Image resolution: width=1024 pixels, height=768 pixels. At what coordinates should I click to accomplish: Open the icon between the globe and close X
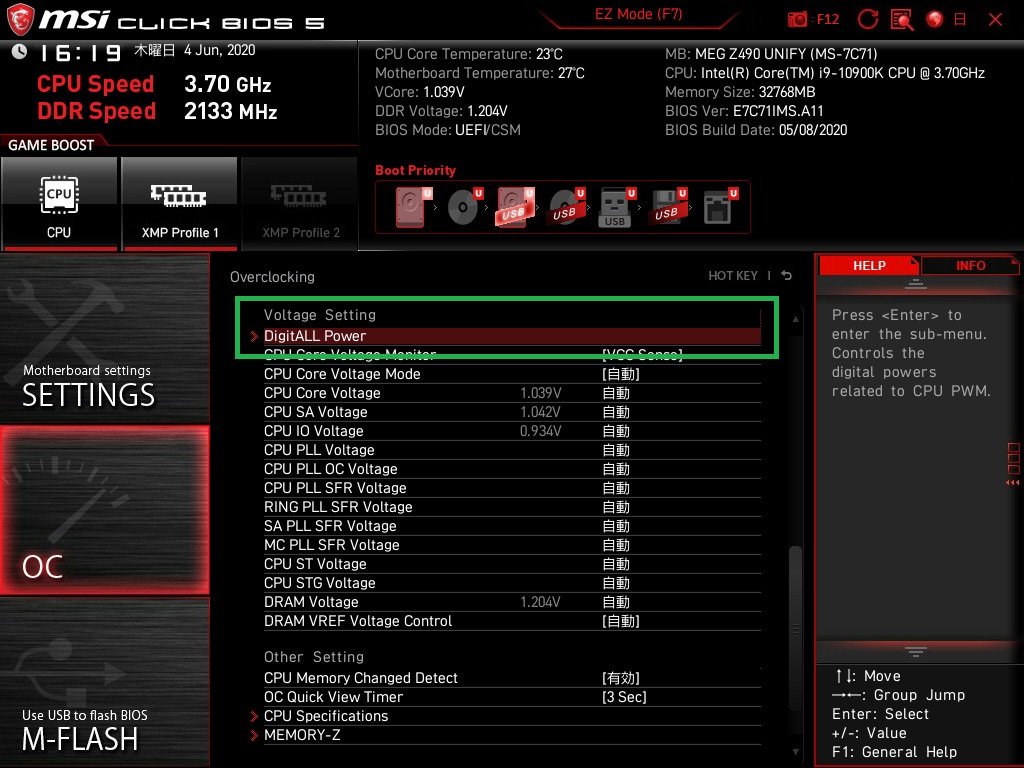click(960, 20)
